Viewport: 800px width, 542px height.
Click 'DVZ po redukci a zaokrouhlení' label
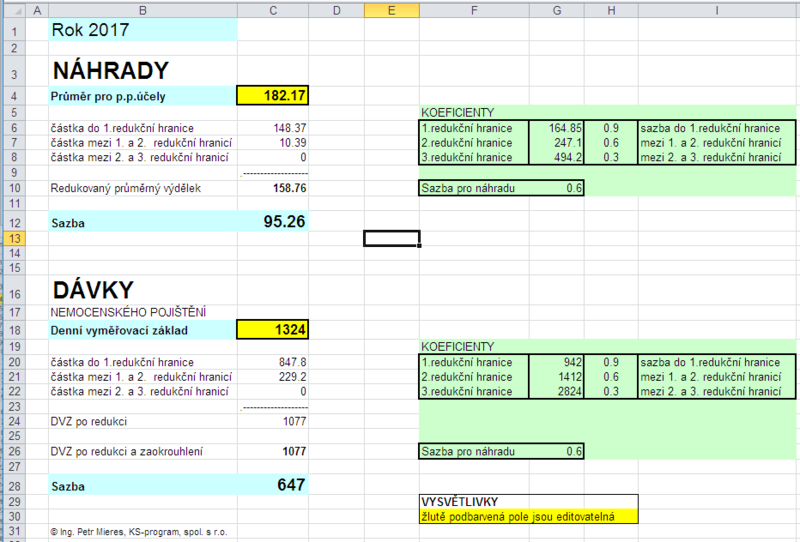143,452
